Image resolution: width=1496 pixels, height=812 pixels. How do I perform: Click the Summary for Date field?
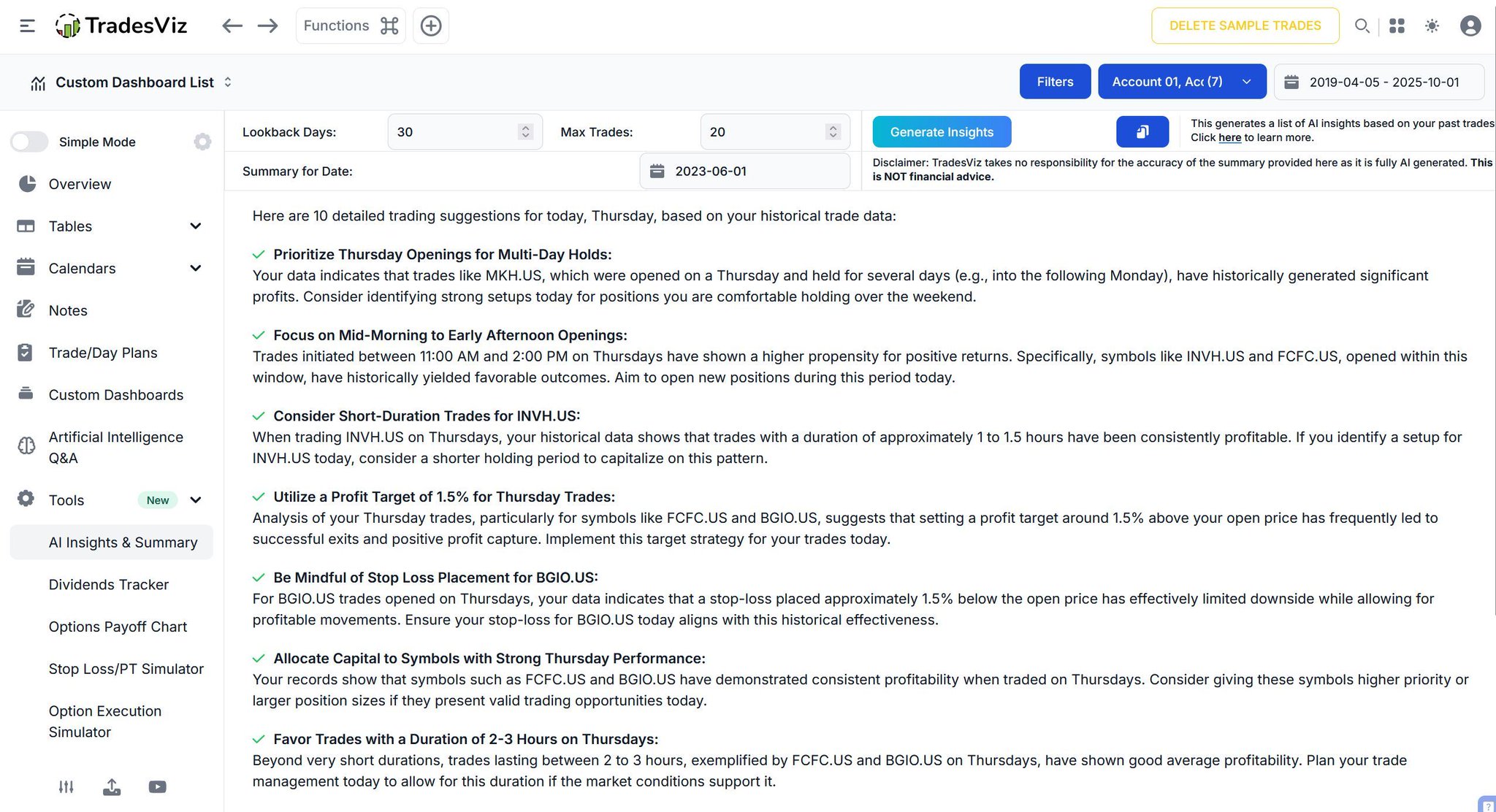pyautogui.click(x=744, y=172)
